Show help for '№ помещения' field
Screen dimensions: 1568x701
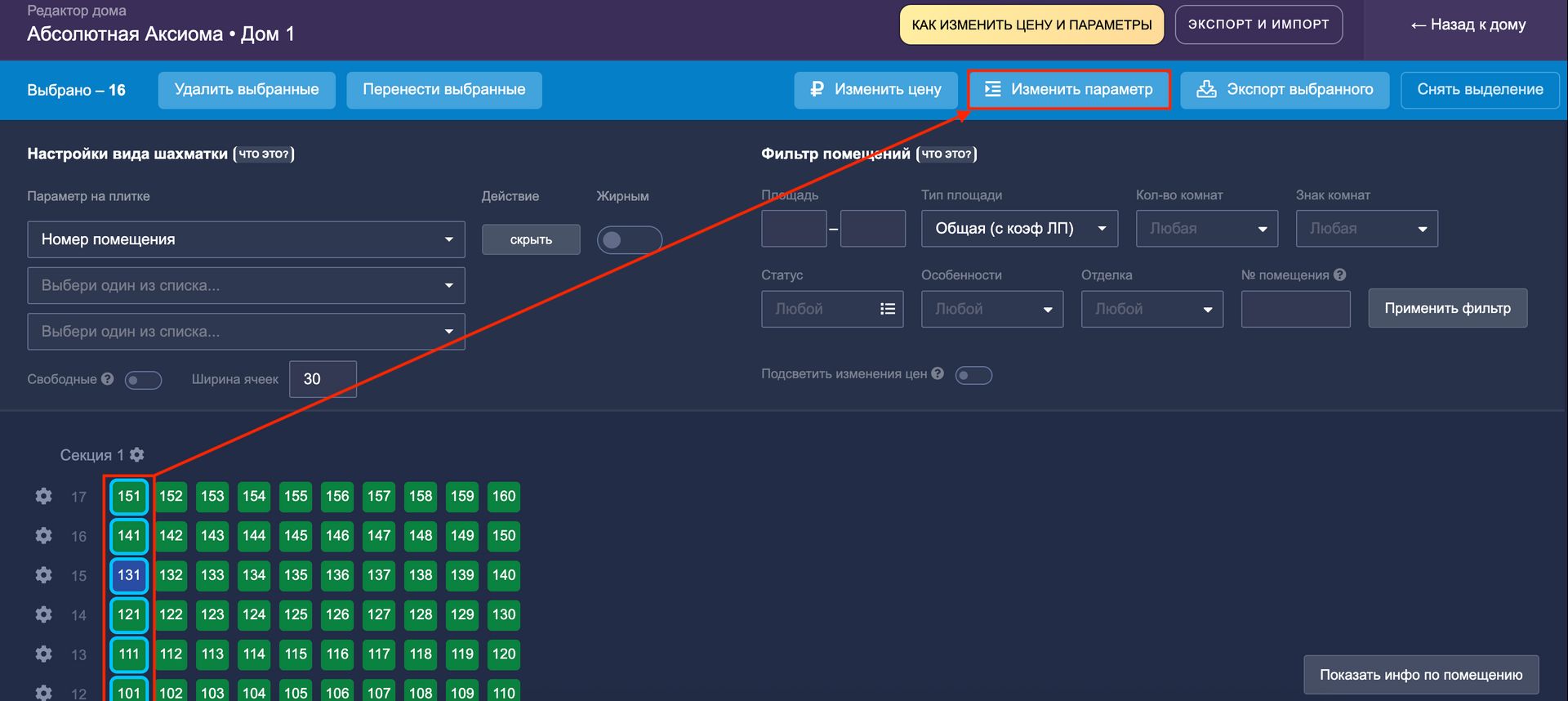[x=1339, y=275]
